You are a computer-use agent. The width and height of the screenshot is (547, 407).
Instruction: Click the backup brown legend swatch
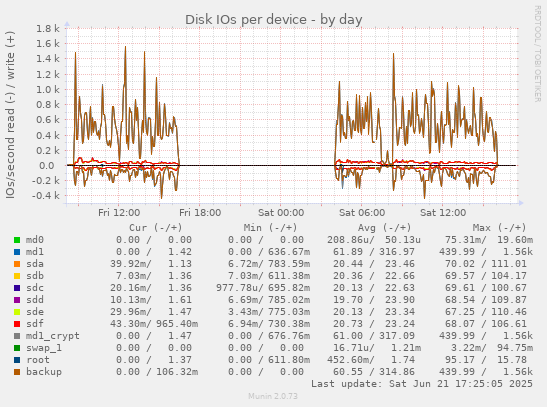click(17, 372)
